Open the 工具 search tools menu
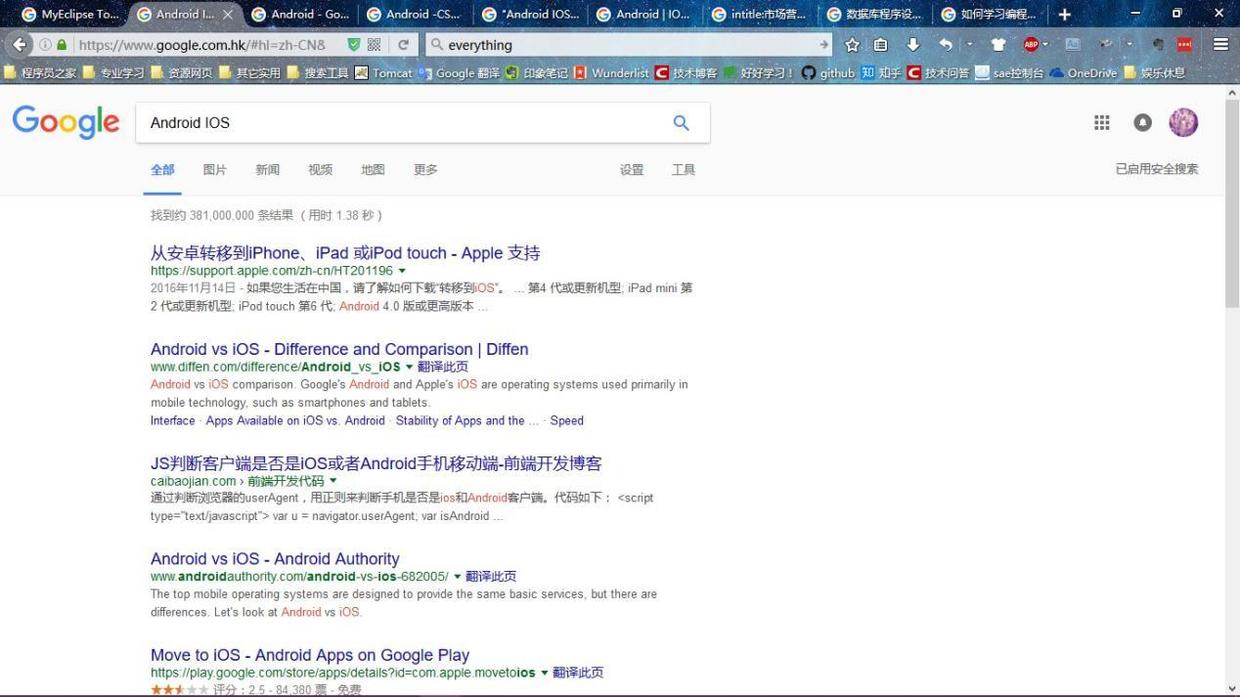1240x697 pixels. pyautogui.click(x=684, y=170)
